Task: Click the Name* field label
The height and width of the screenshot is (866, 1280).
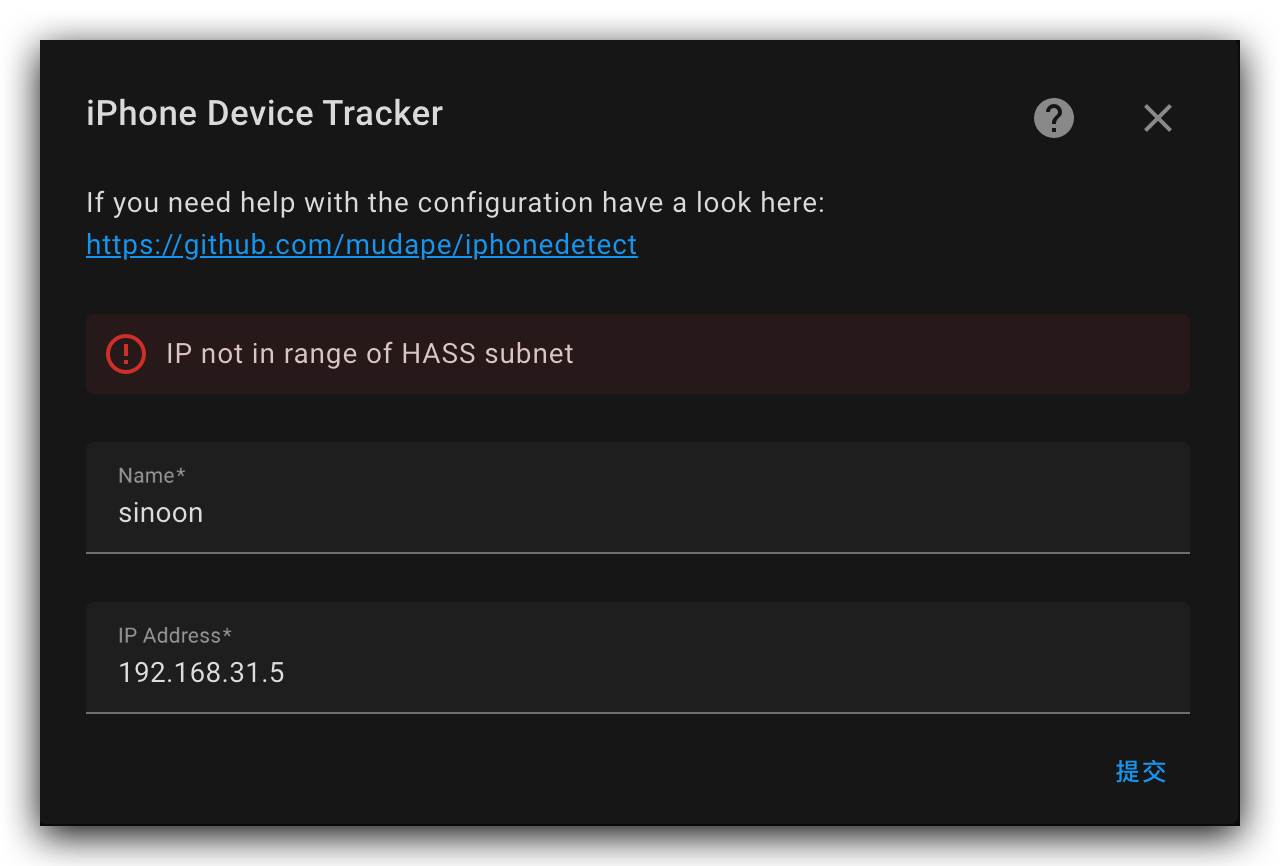Action: [151, 476]
